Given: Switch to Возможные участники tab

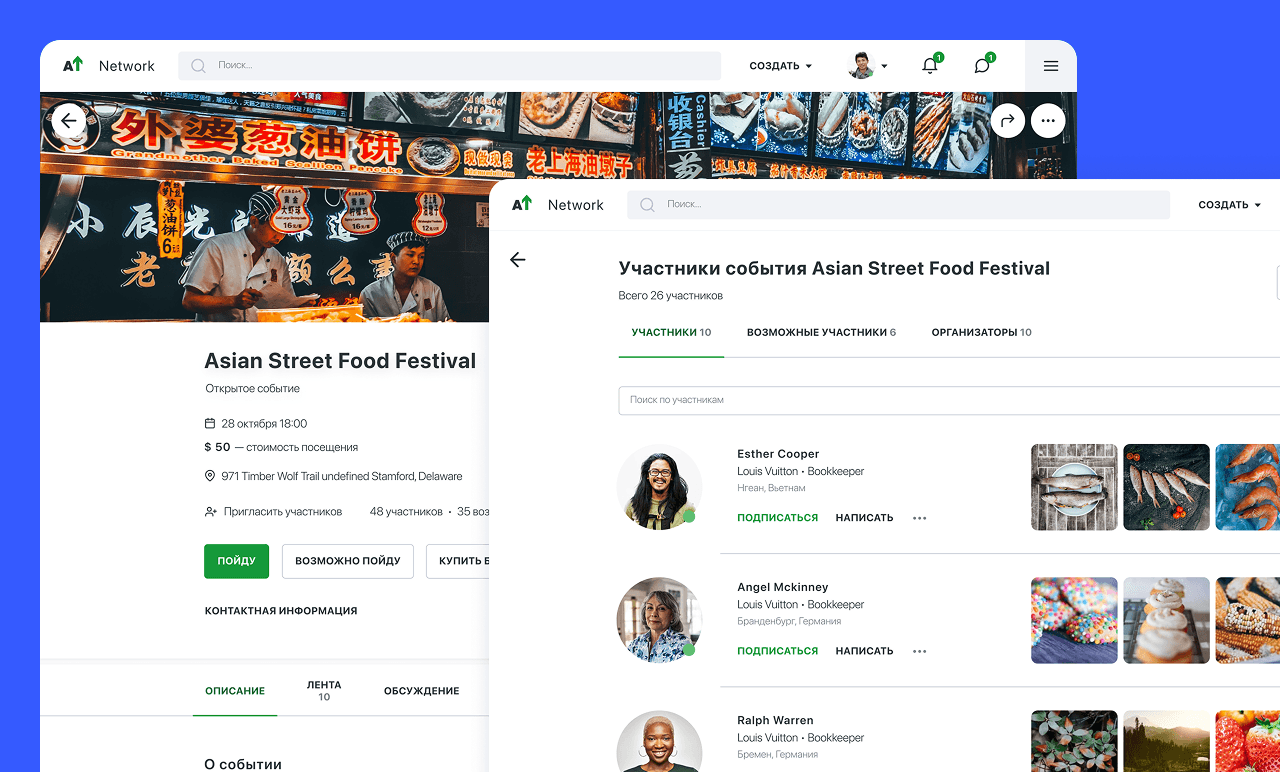Looking at the screenshot, I should (x=821, y=332).
